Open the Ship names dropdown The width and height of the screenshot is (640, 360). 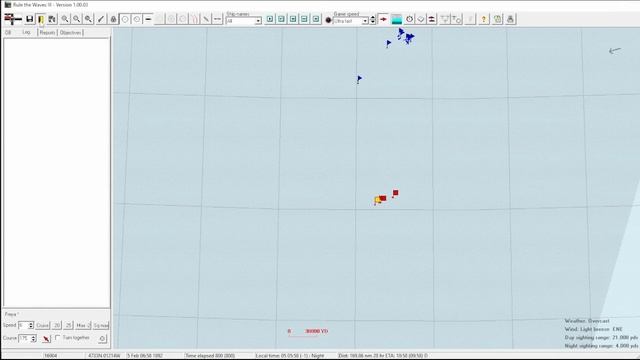click(258, 21)
